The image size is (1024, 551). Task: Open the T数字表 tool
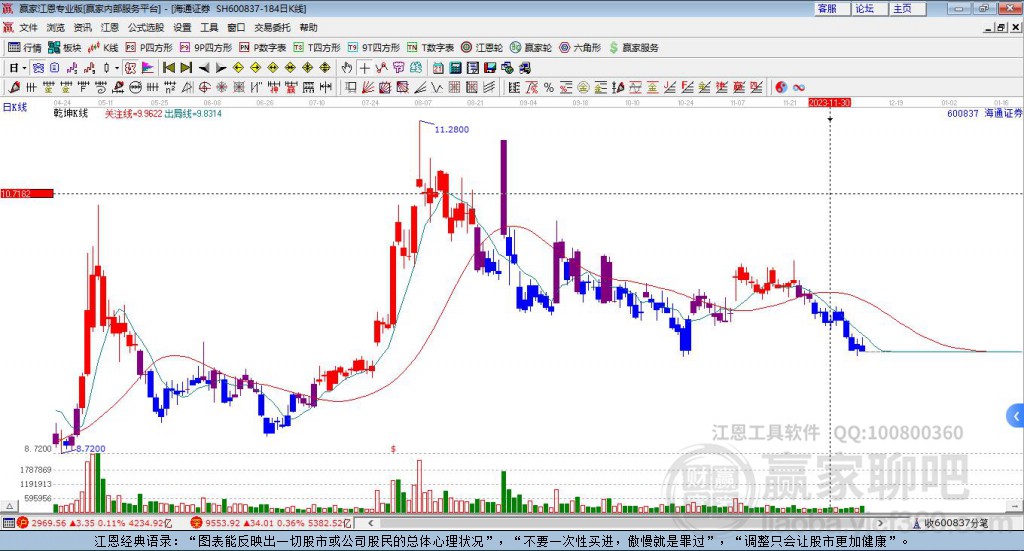(430, 48)
